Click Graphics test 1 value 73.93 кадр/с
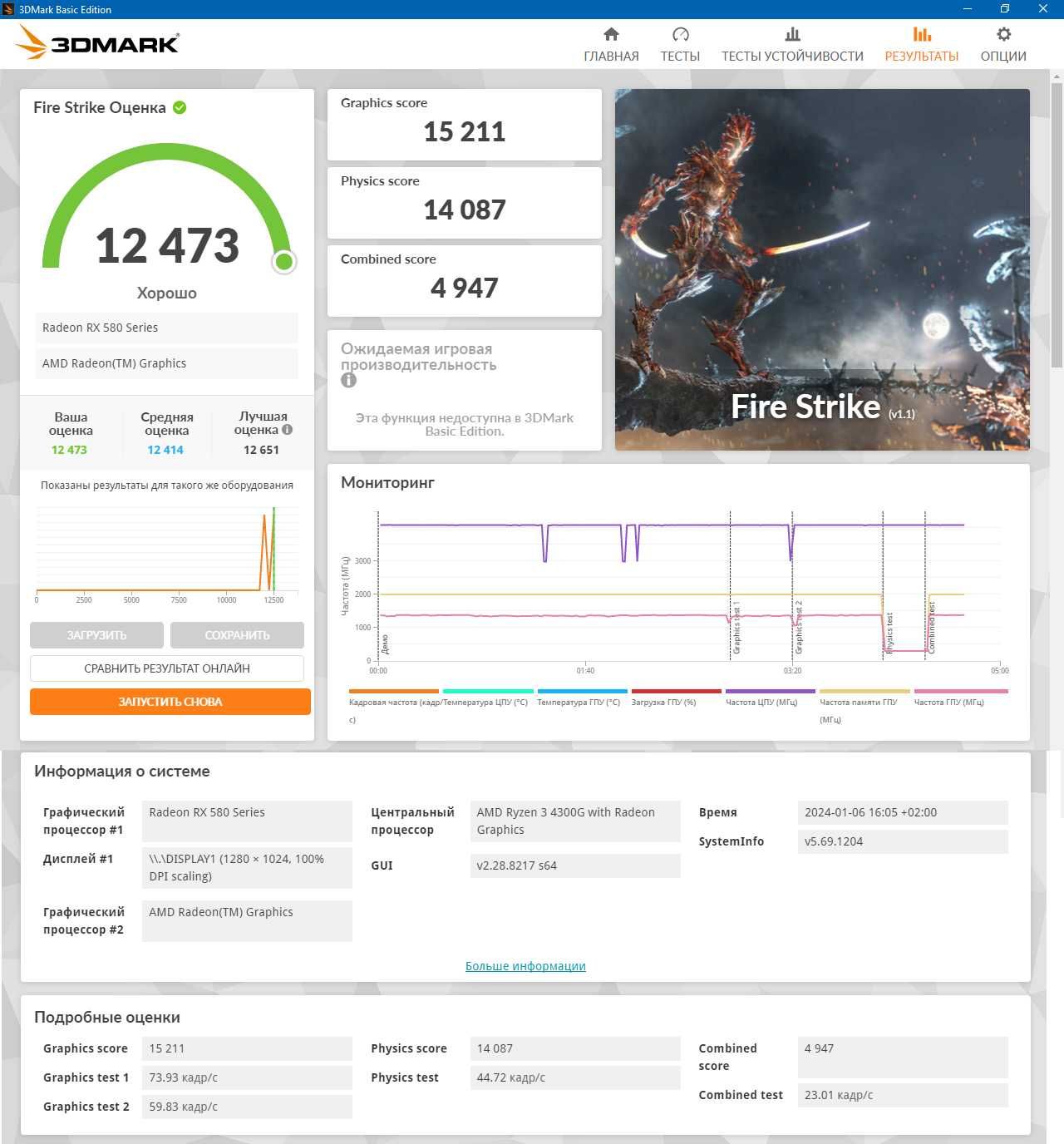This screenshot has height=1144, width=1064. (247, 1077)
